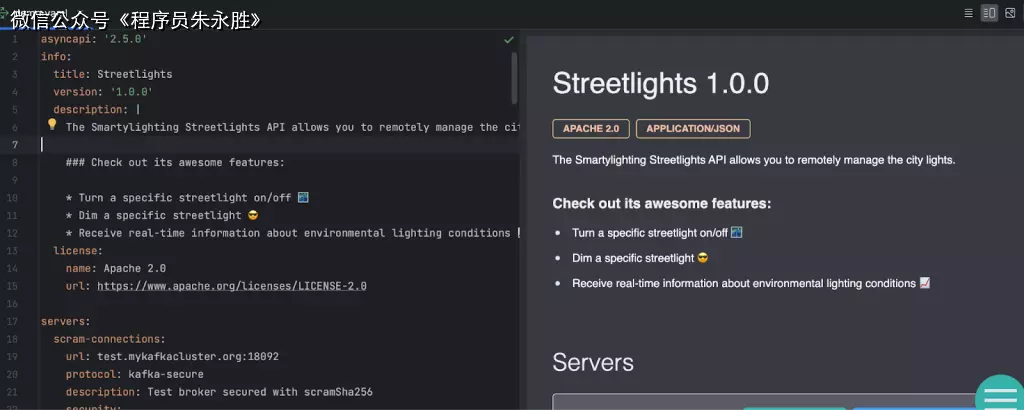1024x410 pixels.
Task: Select the editor and preview split view
Action: point(989,13)
